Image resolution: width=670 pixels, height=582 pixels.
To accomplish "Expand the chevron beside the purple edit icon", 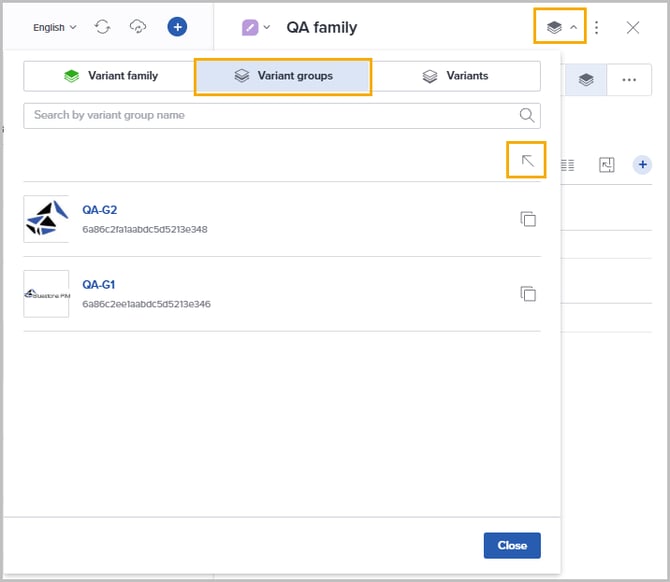I will [267, 27].
